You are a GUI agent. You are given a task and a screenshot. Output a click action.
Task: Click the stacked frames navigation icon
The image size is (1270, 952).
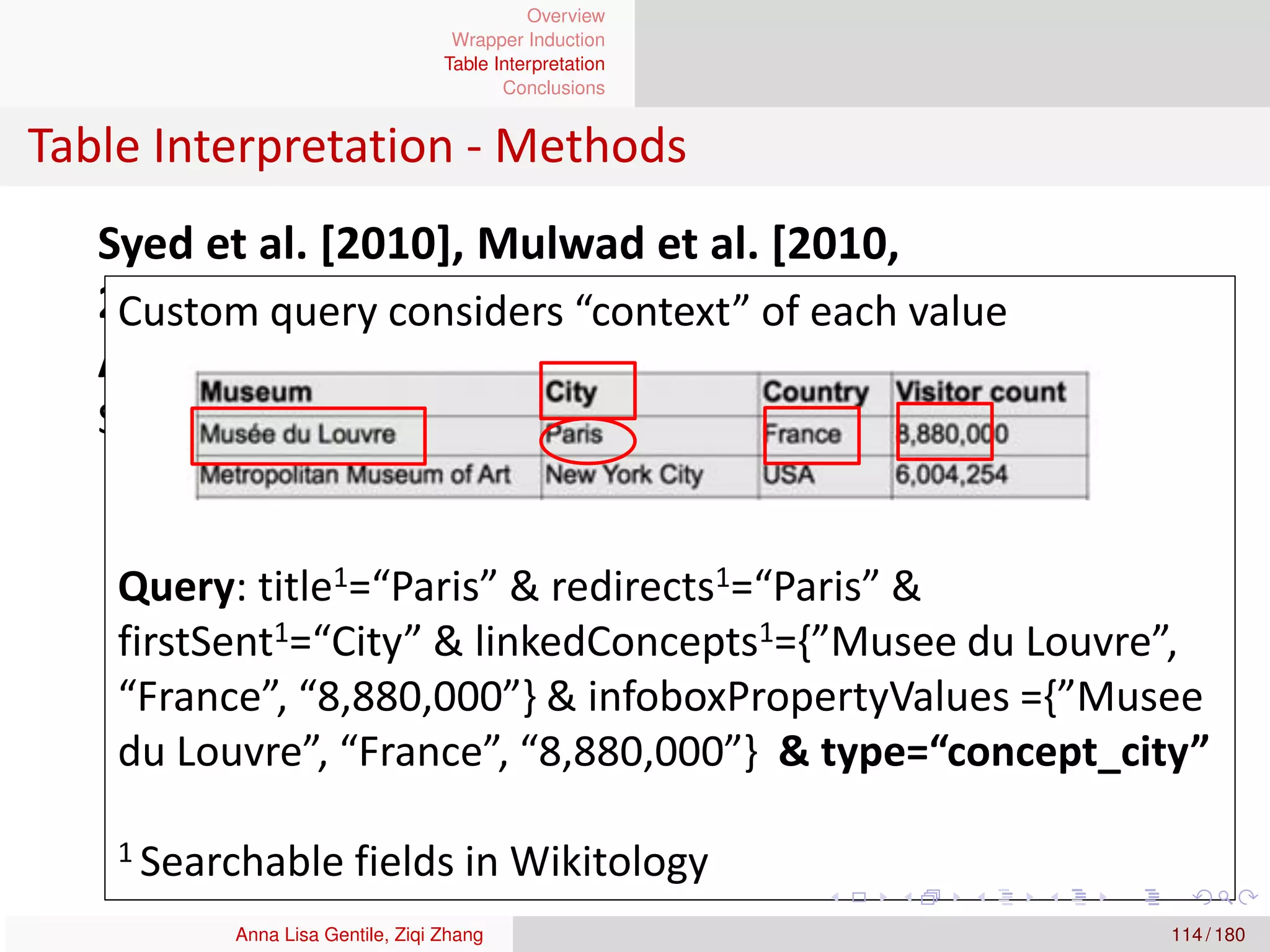931,897
